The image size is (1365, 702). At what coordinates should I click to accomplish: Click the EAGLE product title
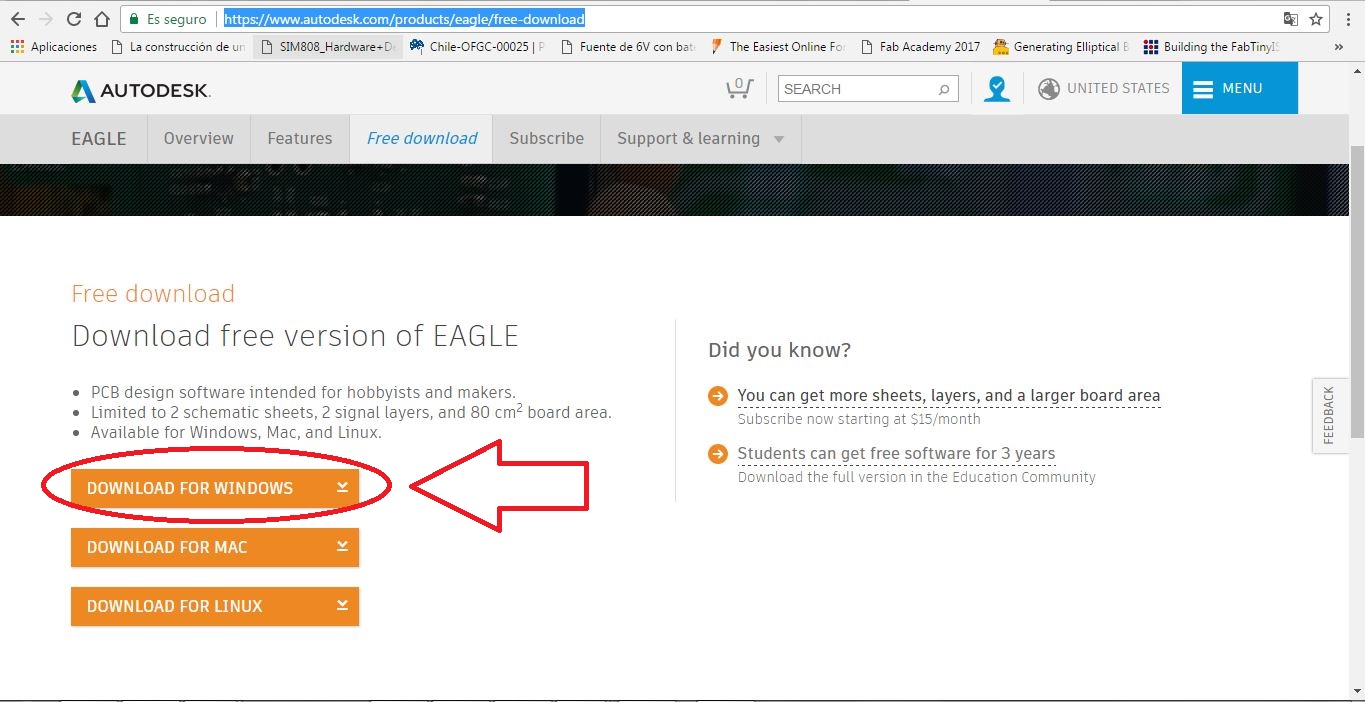point(99,139)
